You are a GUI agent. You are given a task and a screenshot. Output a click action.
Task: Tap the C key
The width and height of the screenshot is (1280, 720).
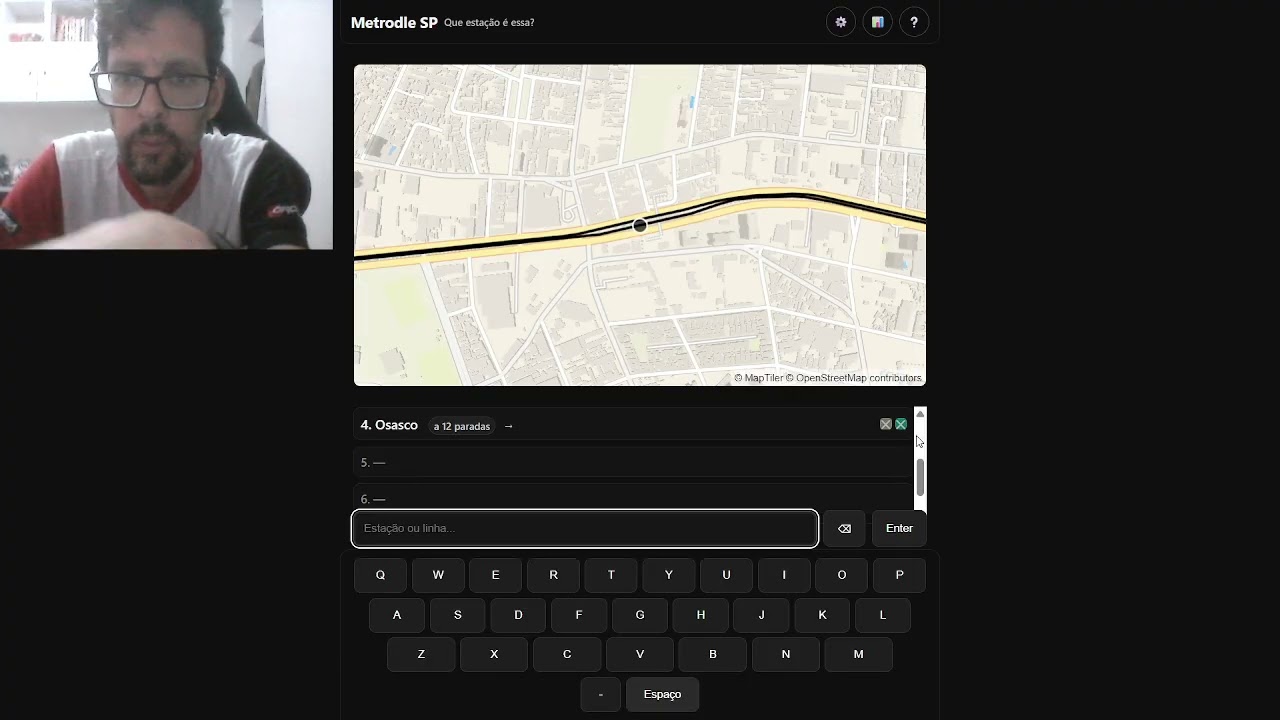point(567,654)
